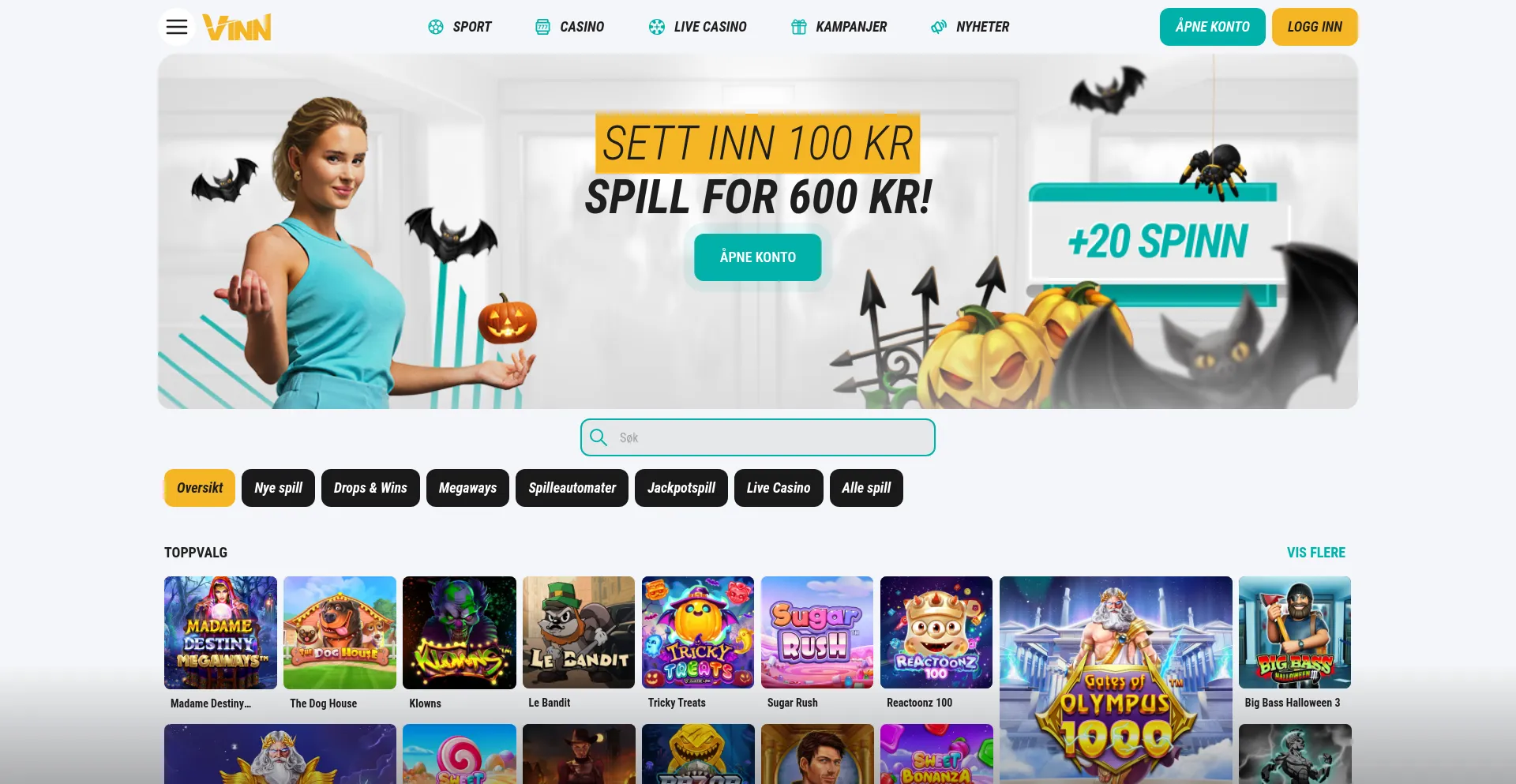Image resolution: width=1516 pixels, height=784 pixels.
Task: Open the Le Bandit game thumbnail
Action: tap(579, 632)
